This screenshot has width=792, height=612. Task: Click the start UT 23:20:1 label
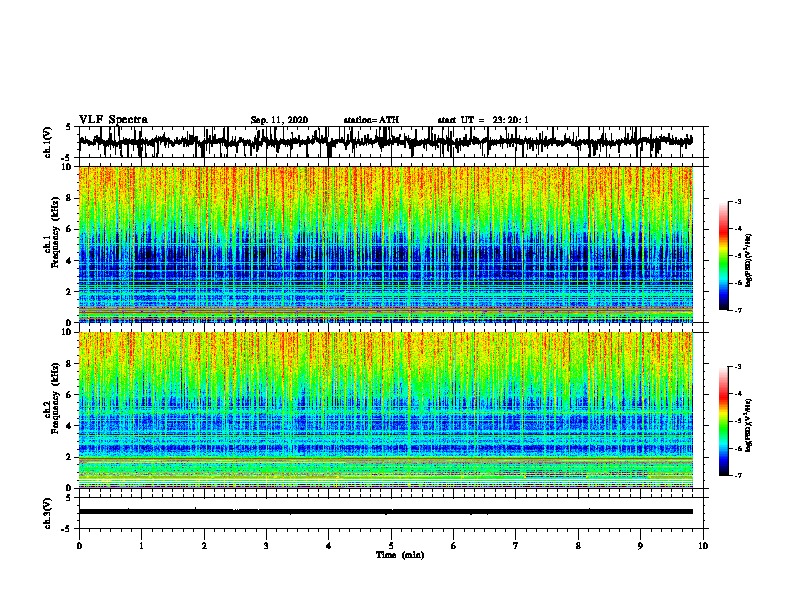(483, 120)
